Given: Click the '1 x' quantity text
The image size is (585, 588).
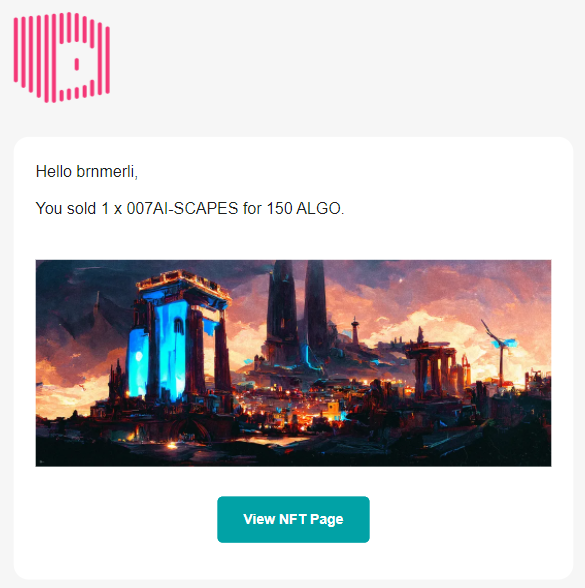Looking at the screenshot, I should click(112, 208).
